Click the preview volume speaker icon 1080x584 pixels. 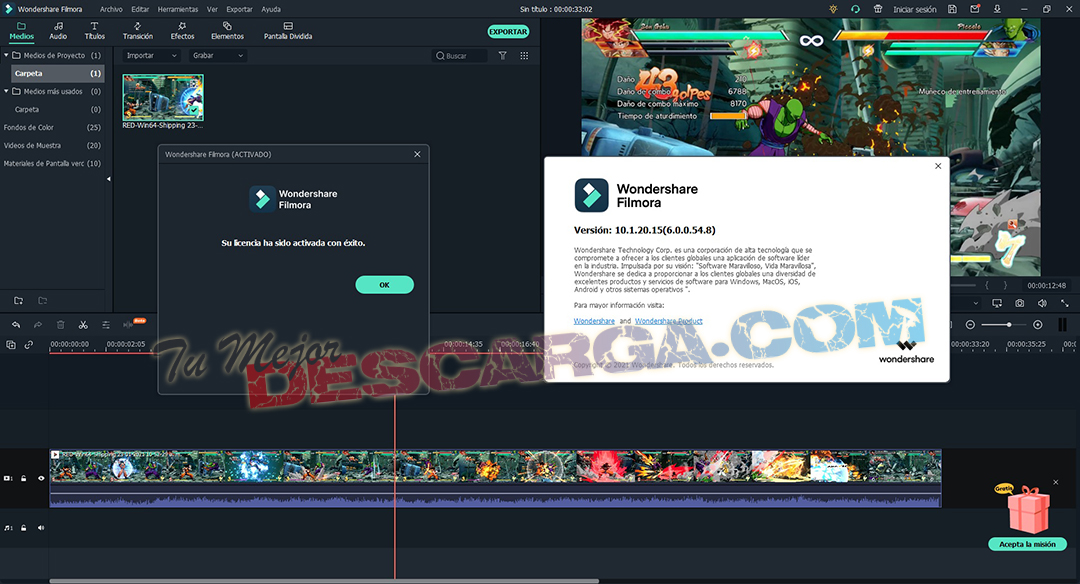[x=1042, y=303]
